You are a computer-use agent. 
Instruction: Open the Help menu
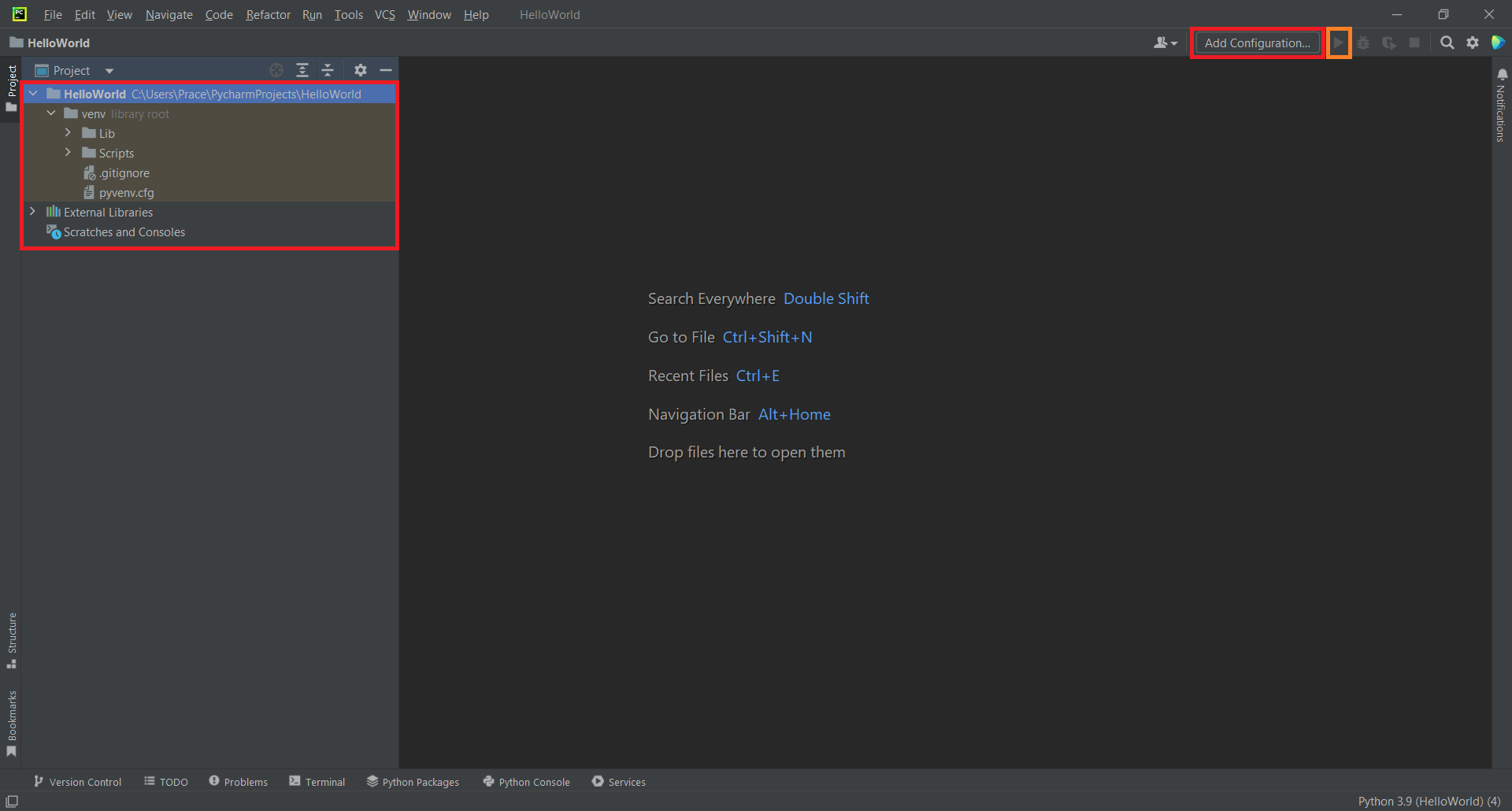[476, 14]
